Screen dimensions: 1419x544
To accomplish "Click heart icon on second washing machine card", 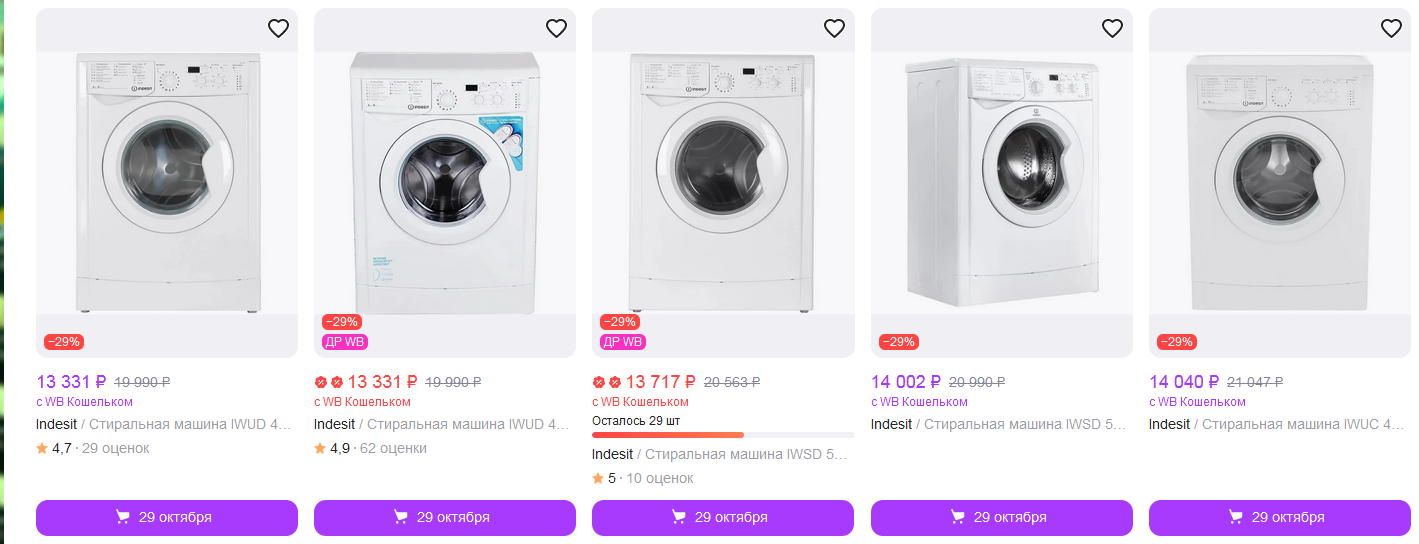I will (x=556, y=29).
